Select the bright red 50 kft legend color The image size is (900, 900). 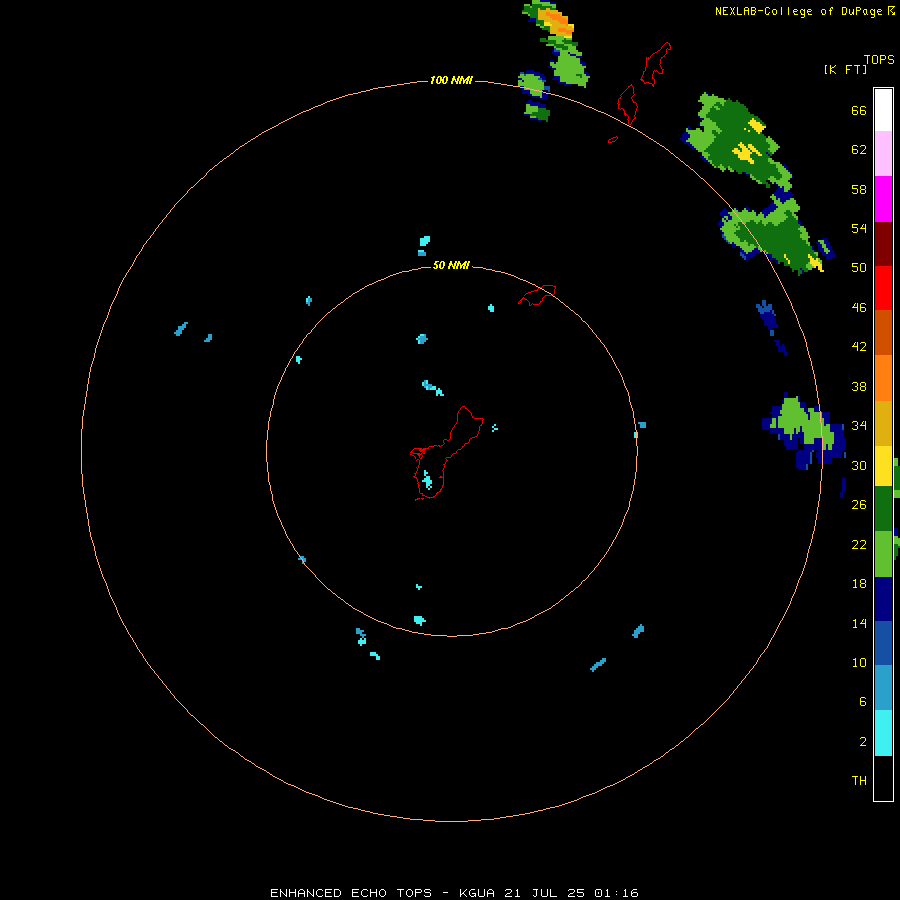(x=883, y=288)
